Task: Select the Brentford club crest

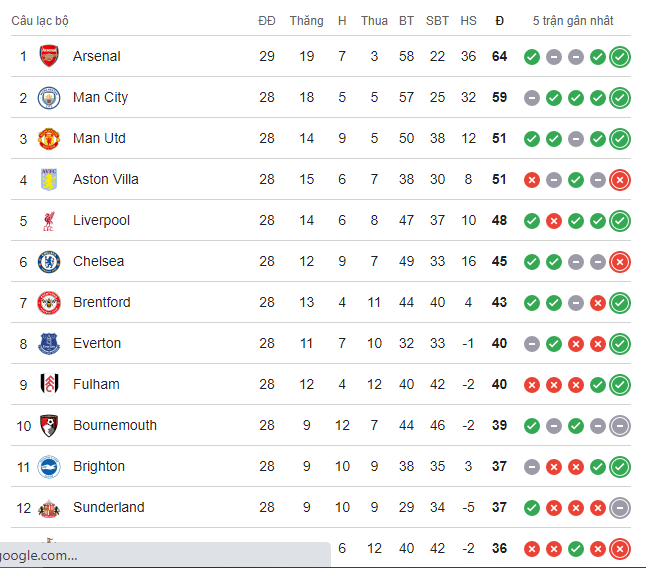Action: point(49,303)
